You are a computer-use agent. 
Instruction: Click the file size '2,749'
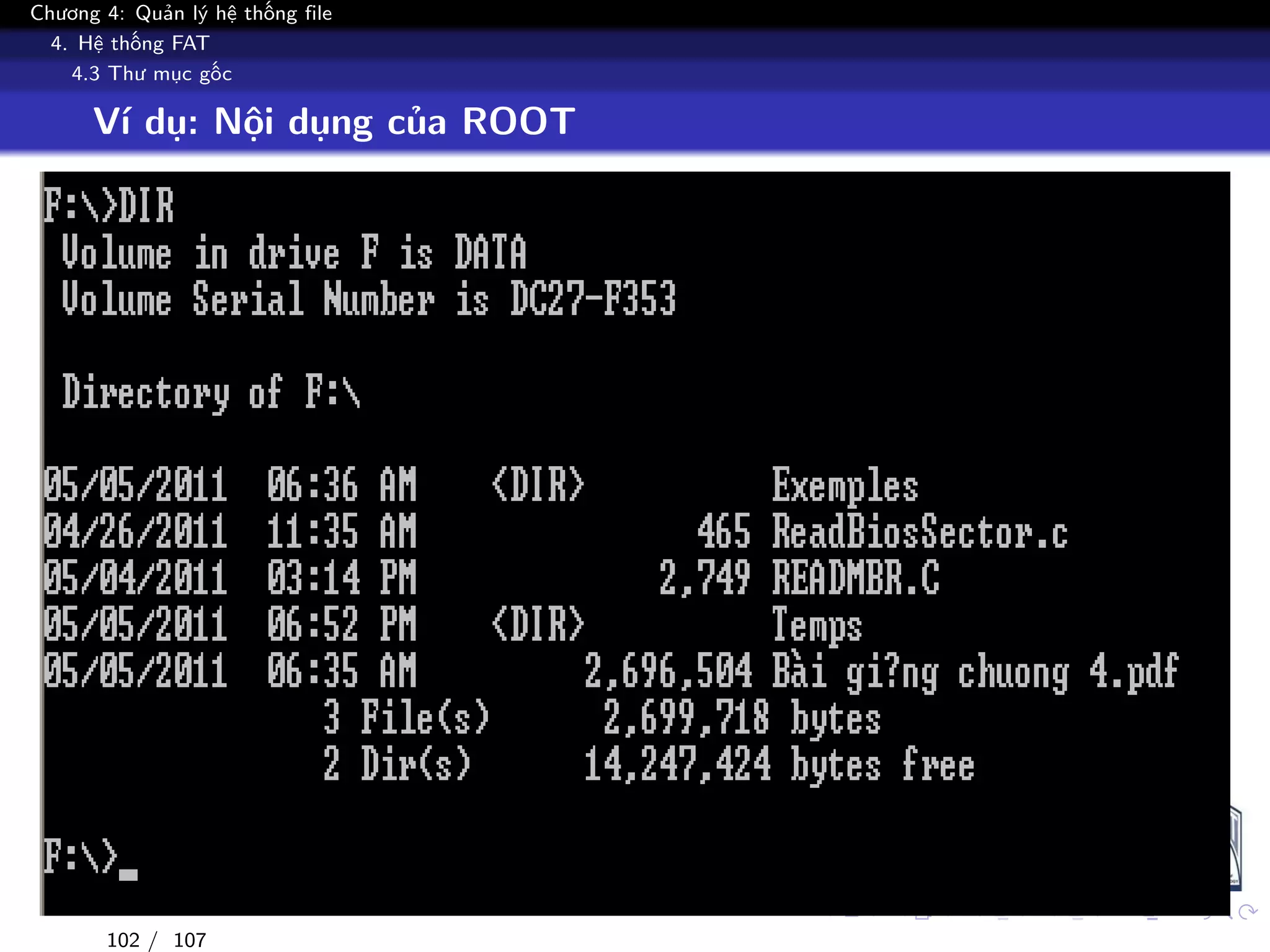[705, 578]
